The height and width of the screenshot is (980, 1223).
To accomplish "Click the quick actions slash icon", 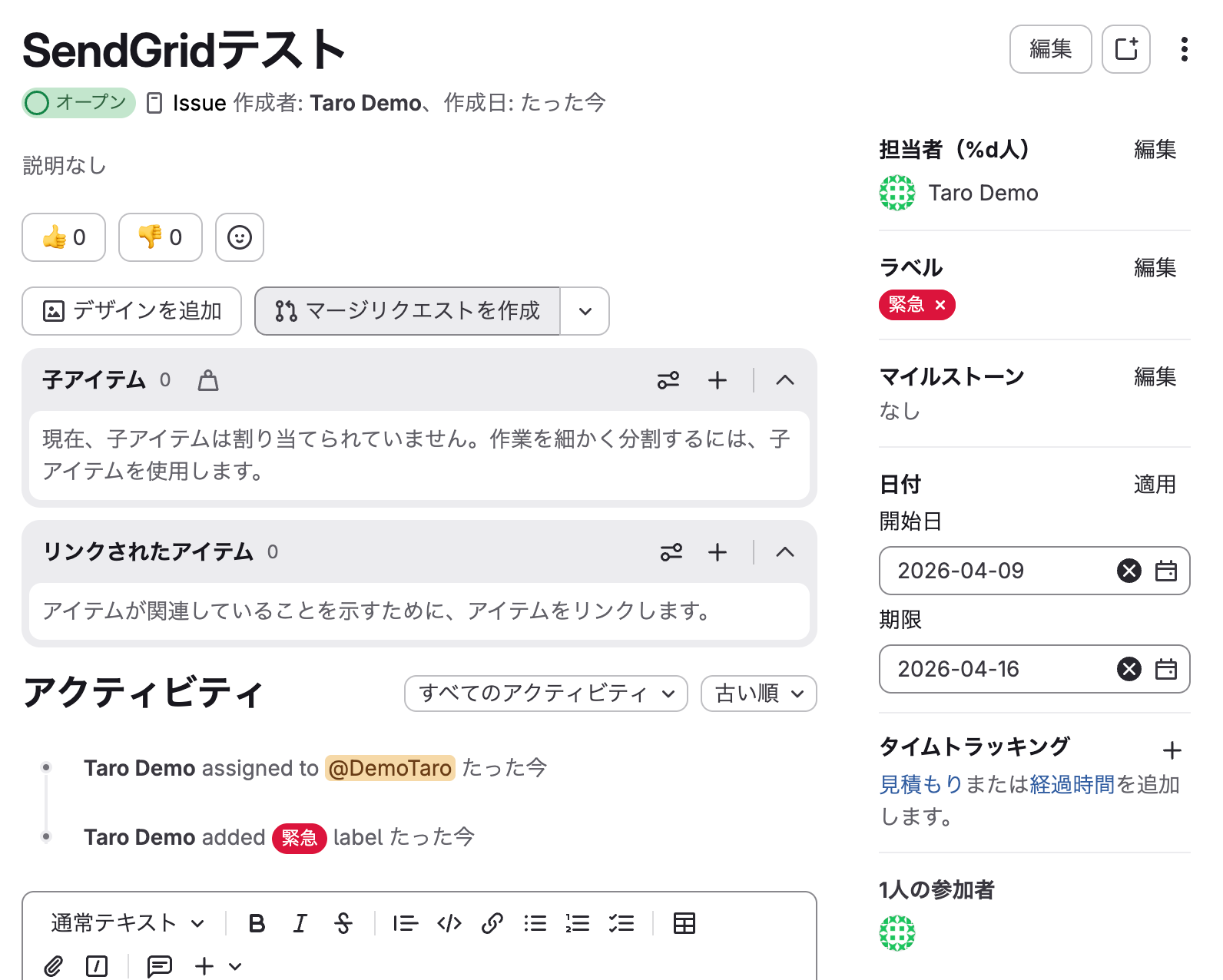I will tap(97, 966).
